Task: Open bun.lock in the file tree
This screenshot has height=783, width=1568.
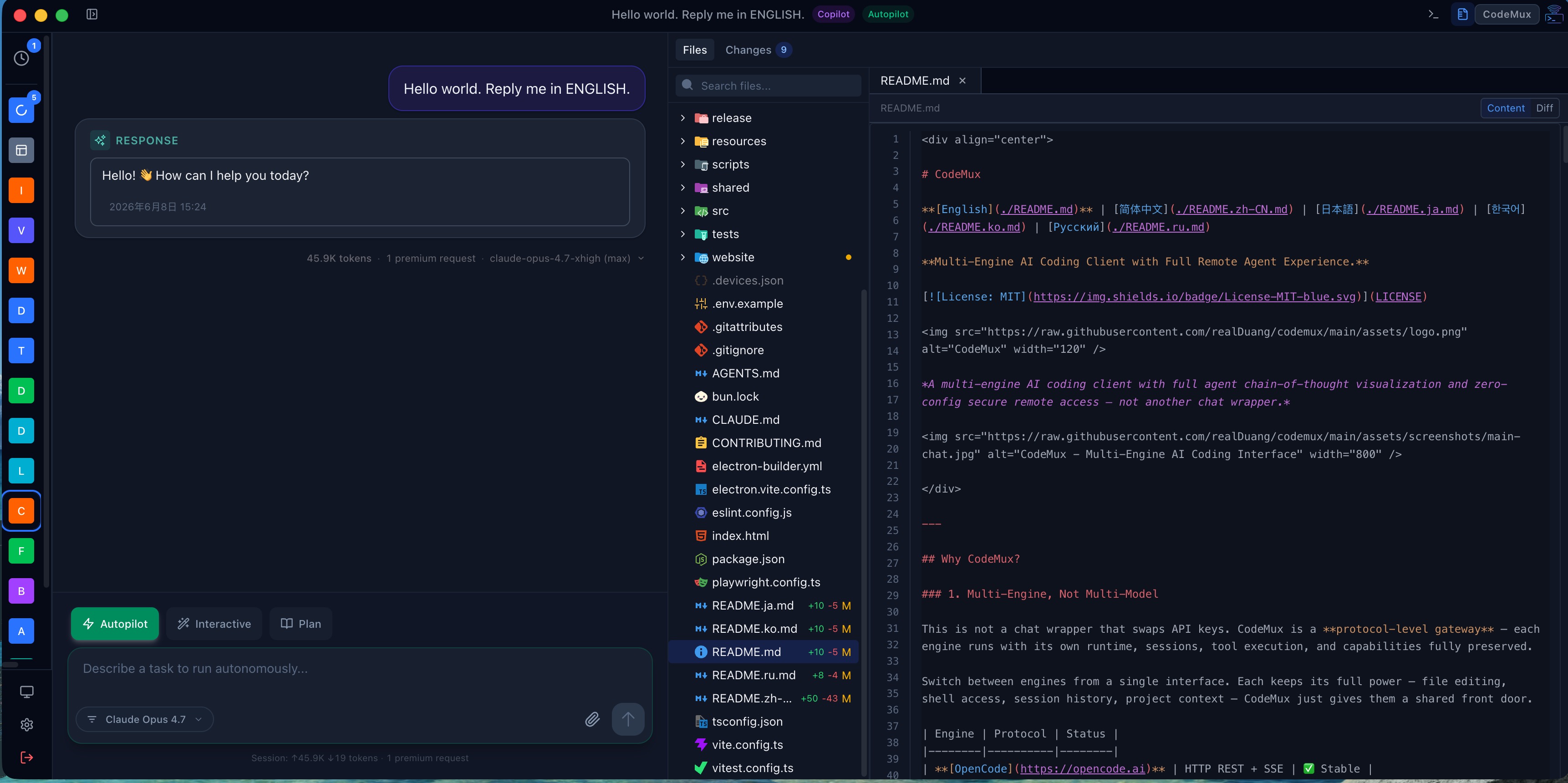Action: [764, 397]
